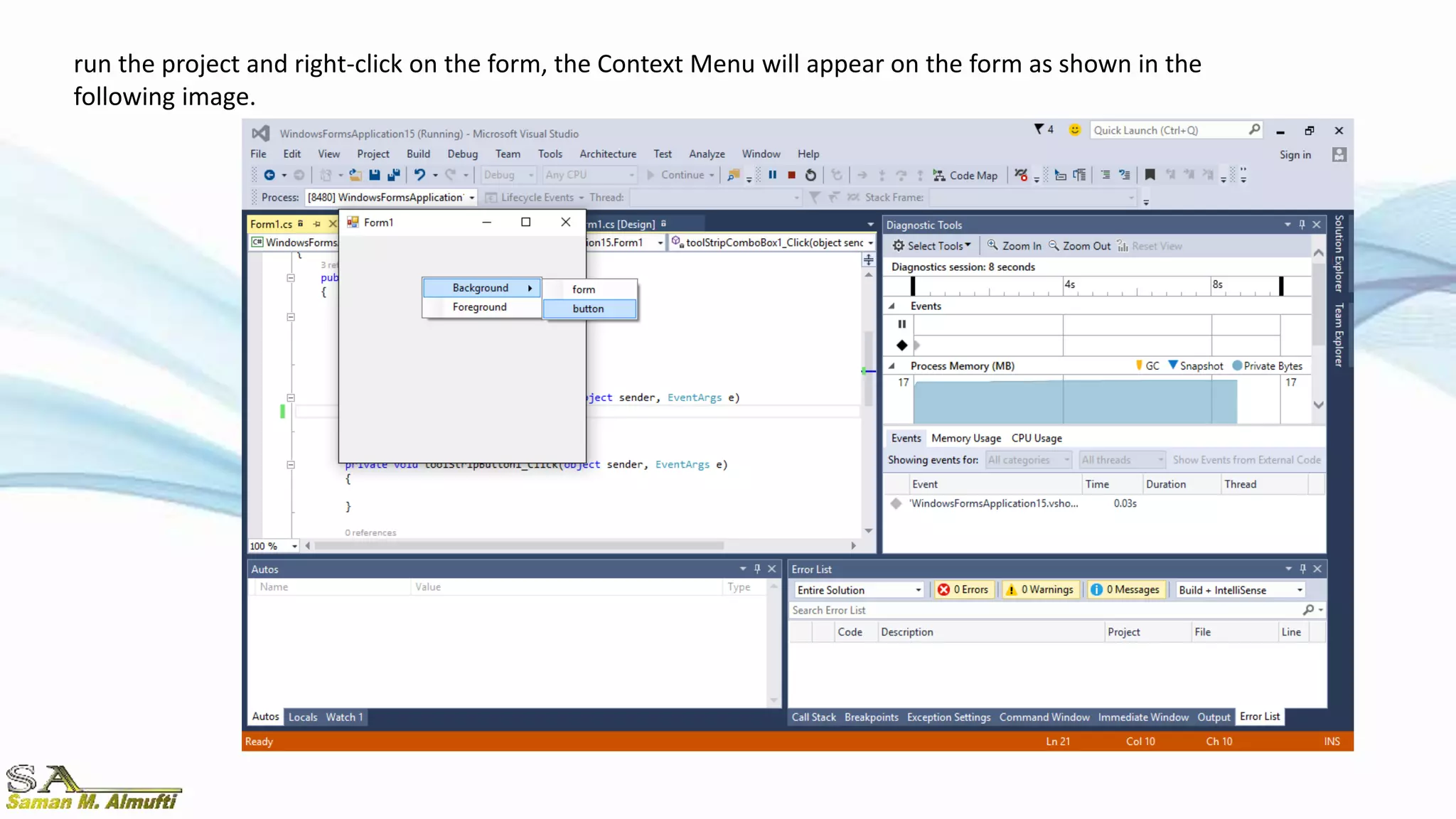Close the Diagnostic Tools panel
This screenshot has height=819, width=1456.
(x=1317, y=225)
